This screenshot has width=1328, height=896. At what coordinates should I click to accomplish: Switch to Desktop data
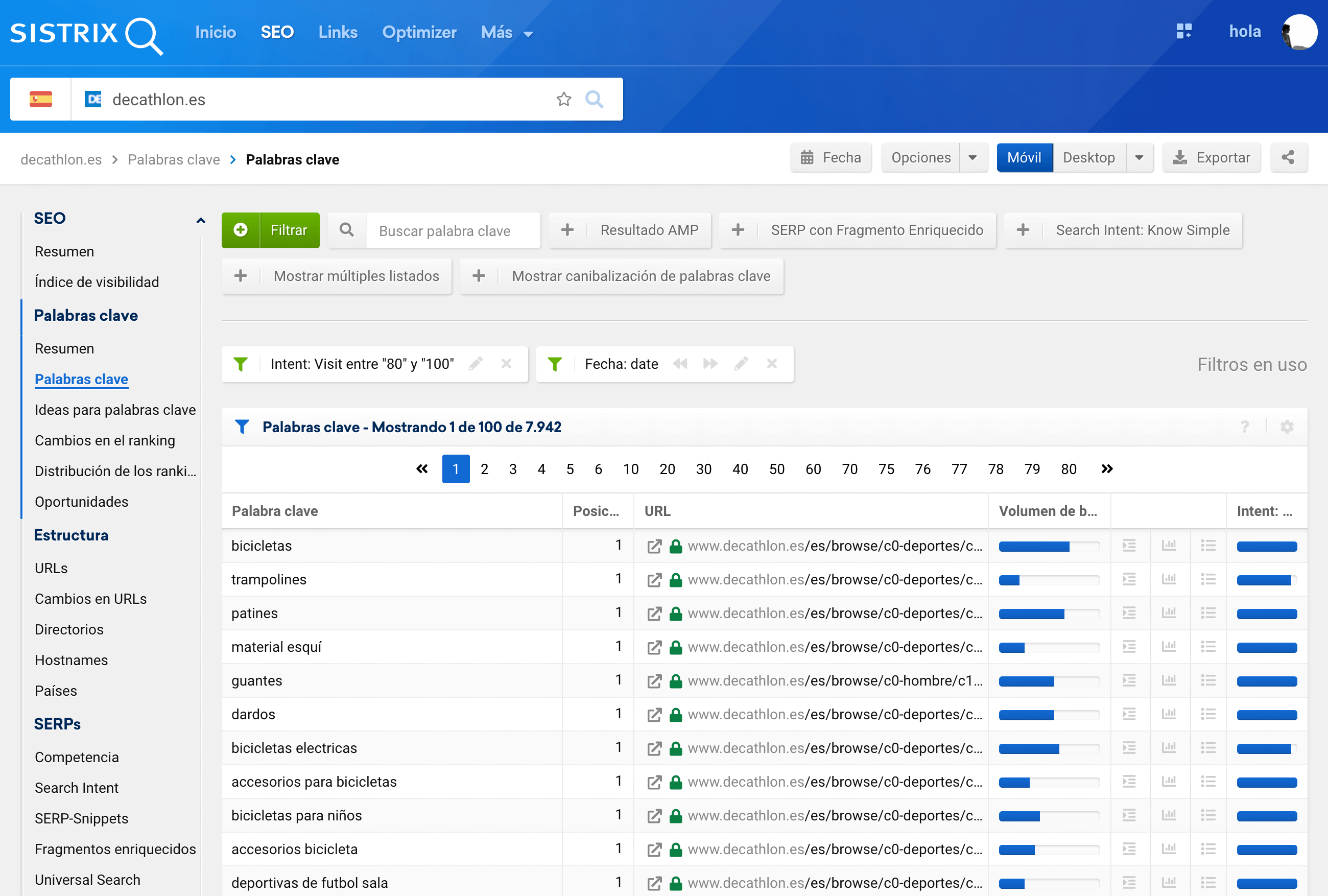[x=1088, y=158]
